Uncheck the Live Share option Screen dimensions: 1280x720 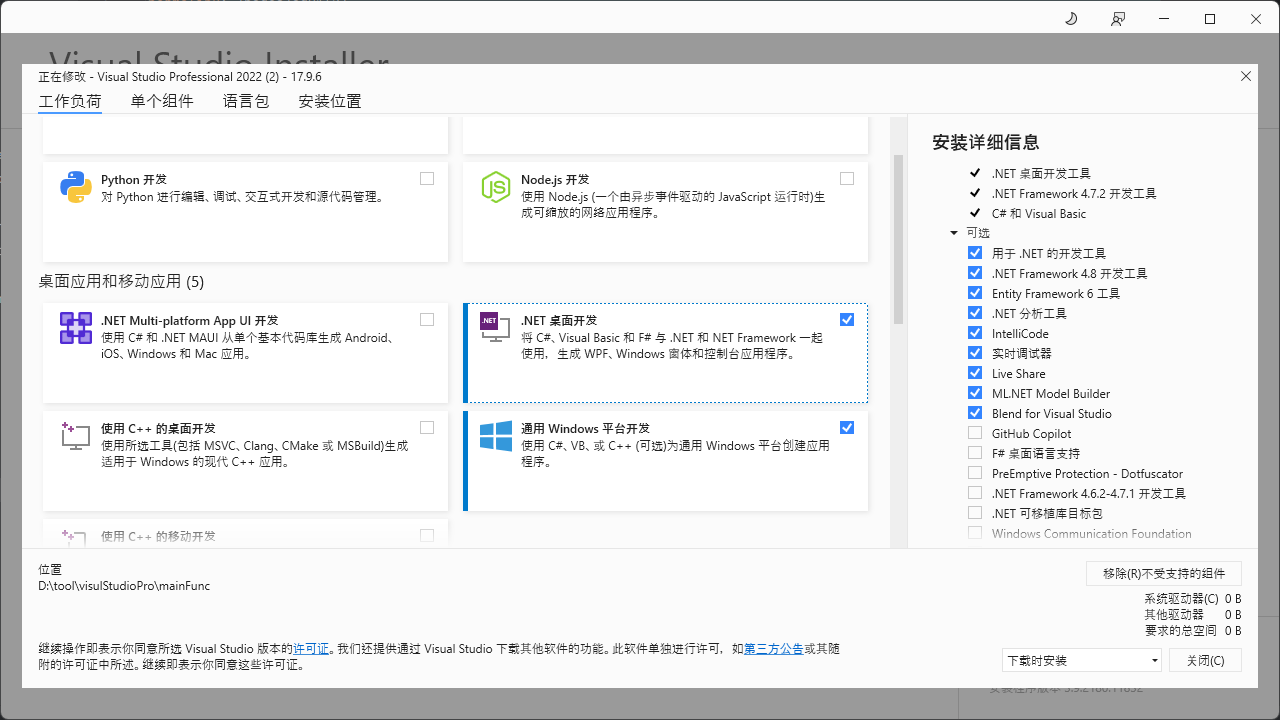point(975,373)
